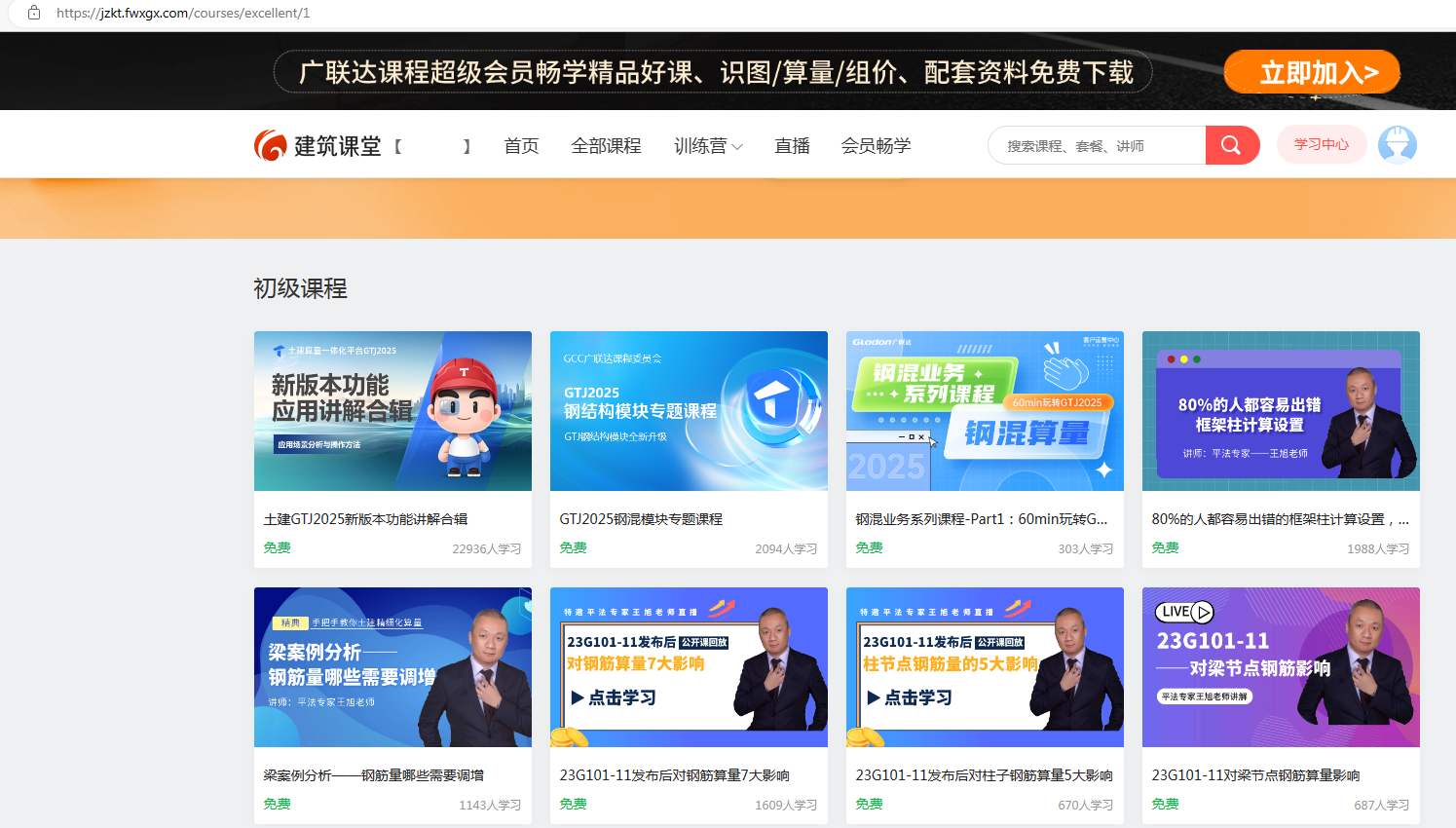
Task: Open the 直播 menu item
Action: (x=792, y=145)
